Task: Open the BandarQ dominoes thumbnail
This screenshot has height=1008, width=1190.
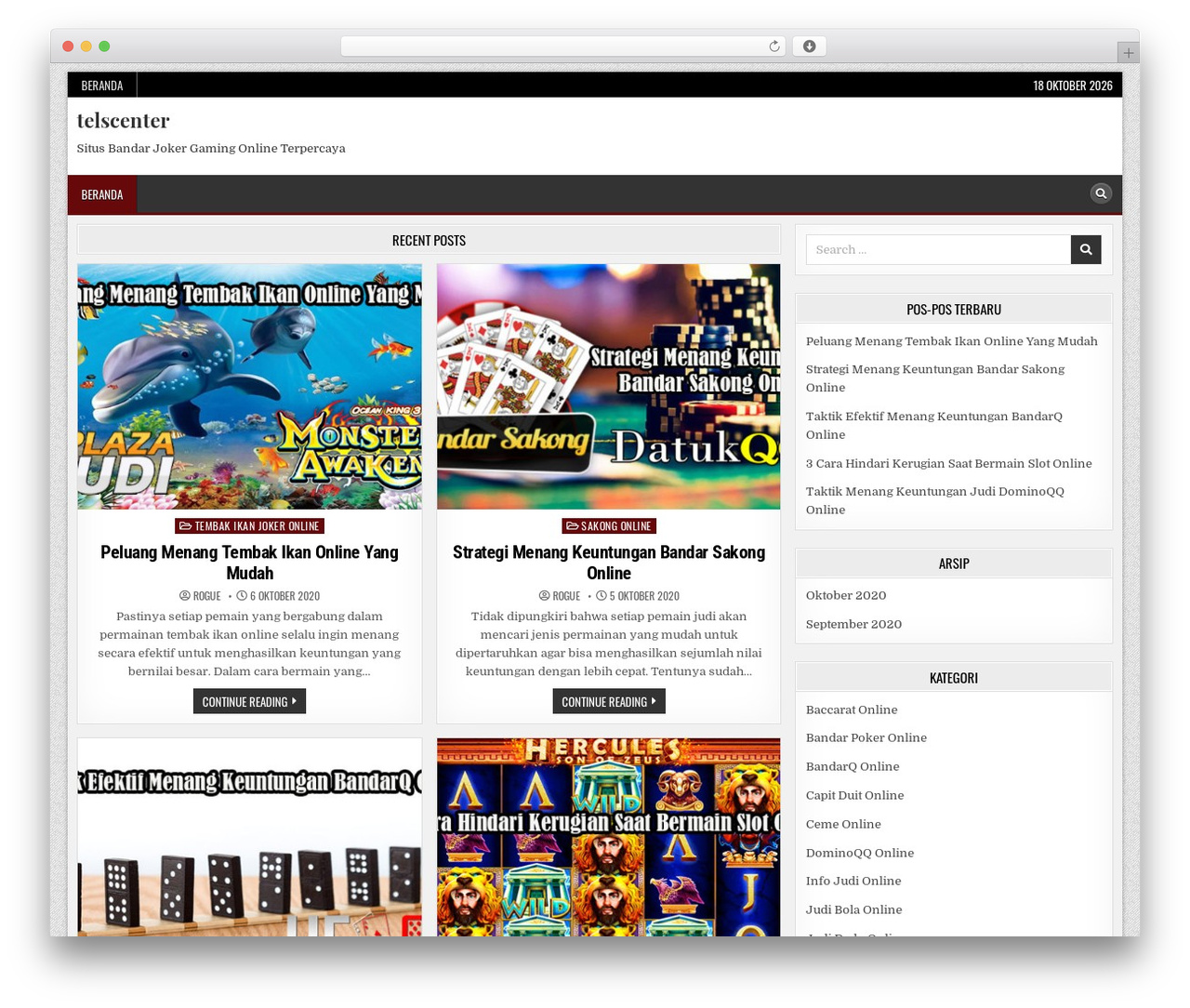Action: 249,837
